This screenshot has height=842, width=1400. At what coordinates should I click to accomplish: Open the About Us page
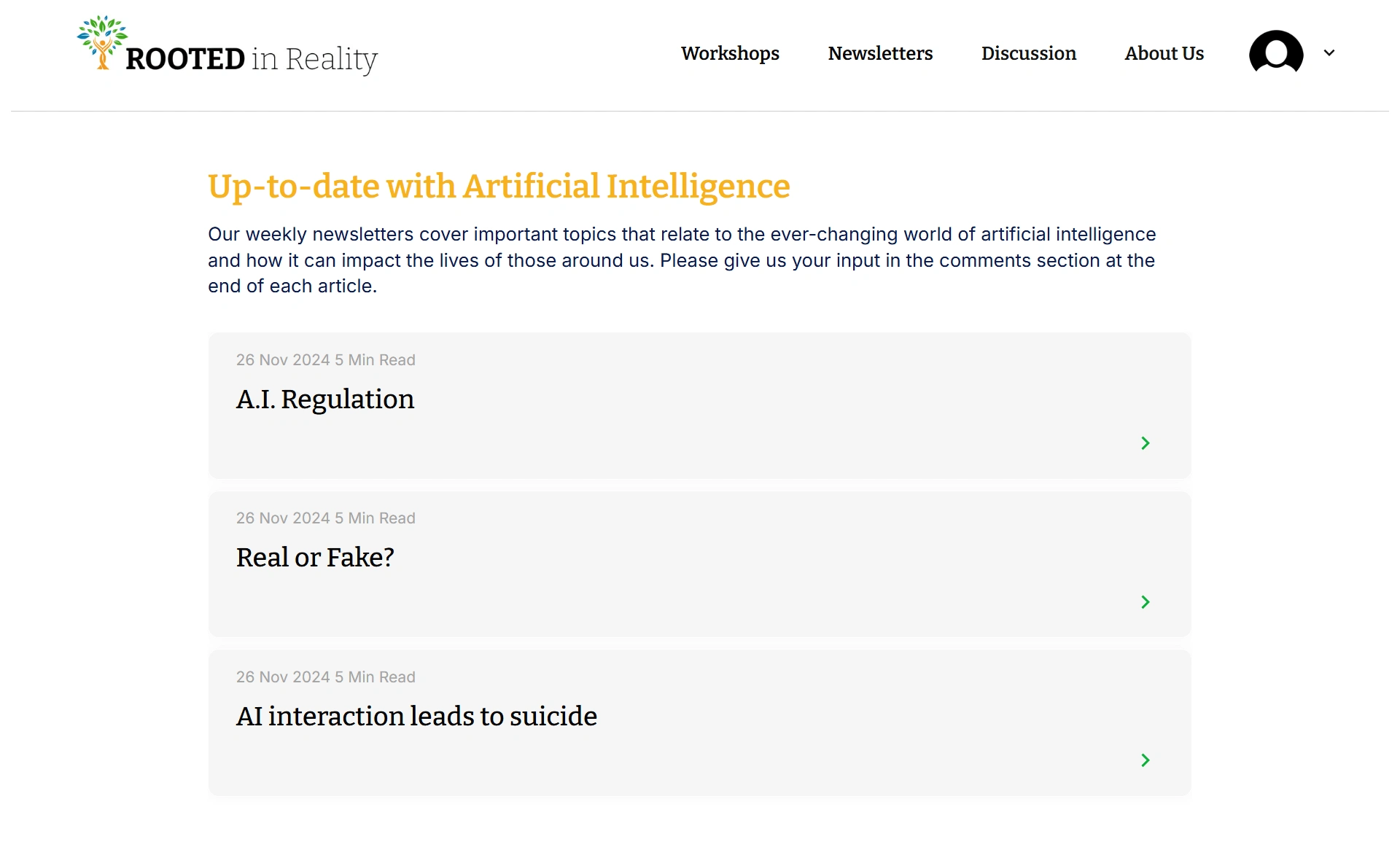[1164, 53]
